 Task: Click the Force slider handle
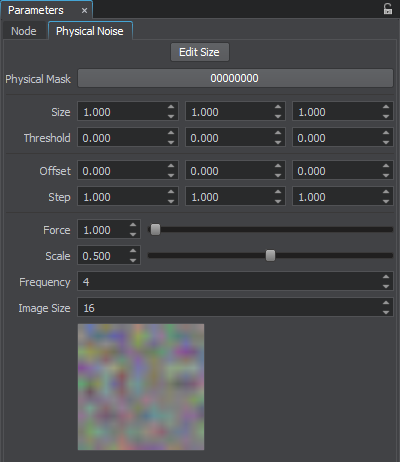click(155, 230)
